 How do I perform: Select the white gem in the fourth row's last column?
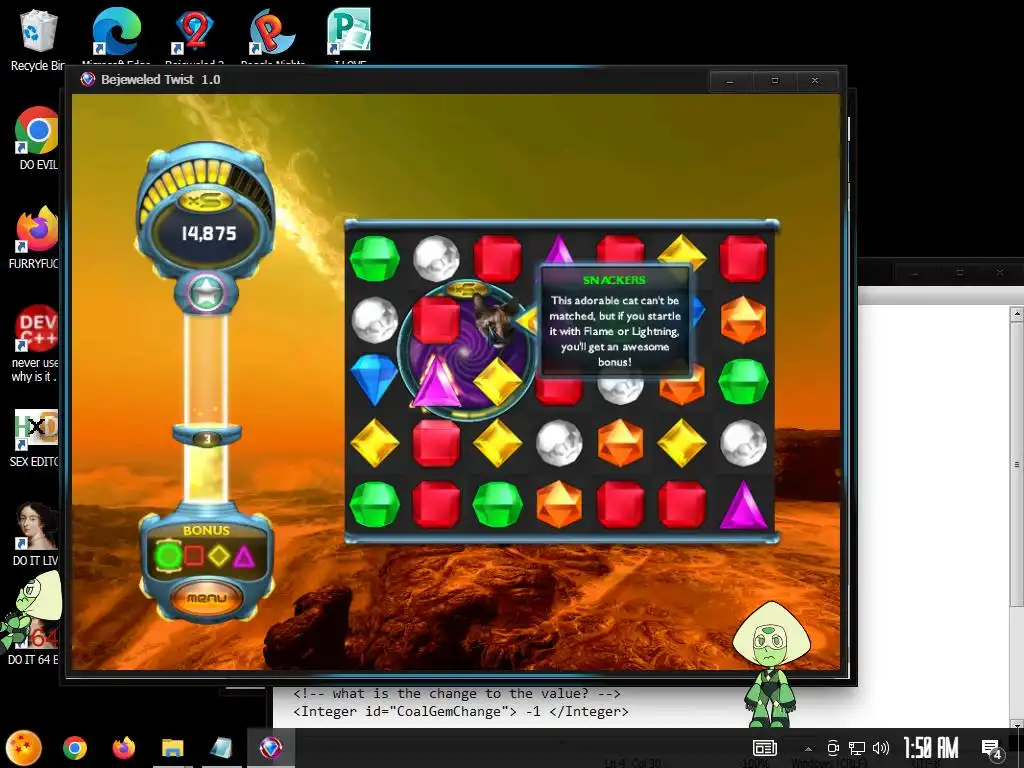(x=743, y=443)
